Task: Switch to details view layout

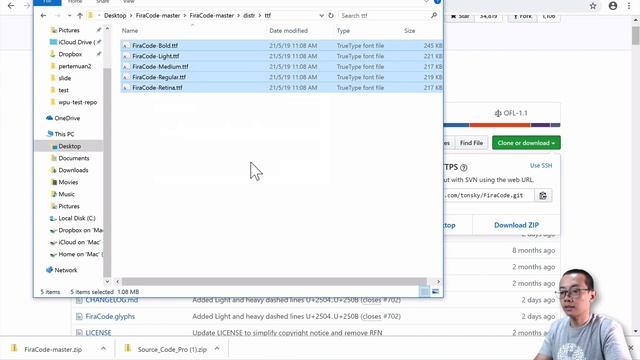Action: (x=424, y=291)
